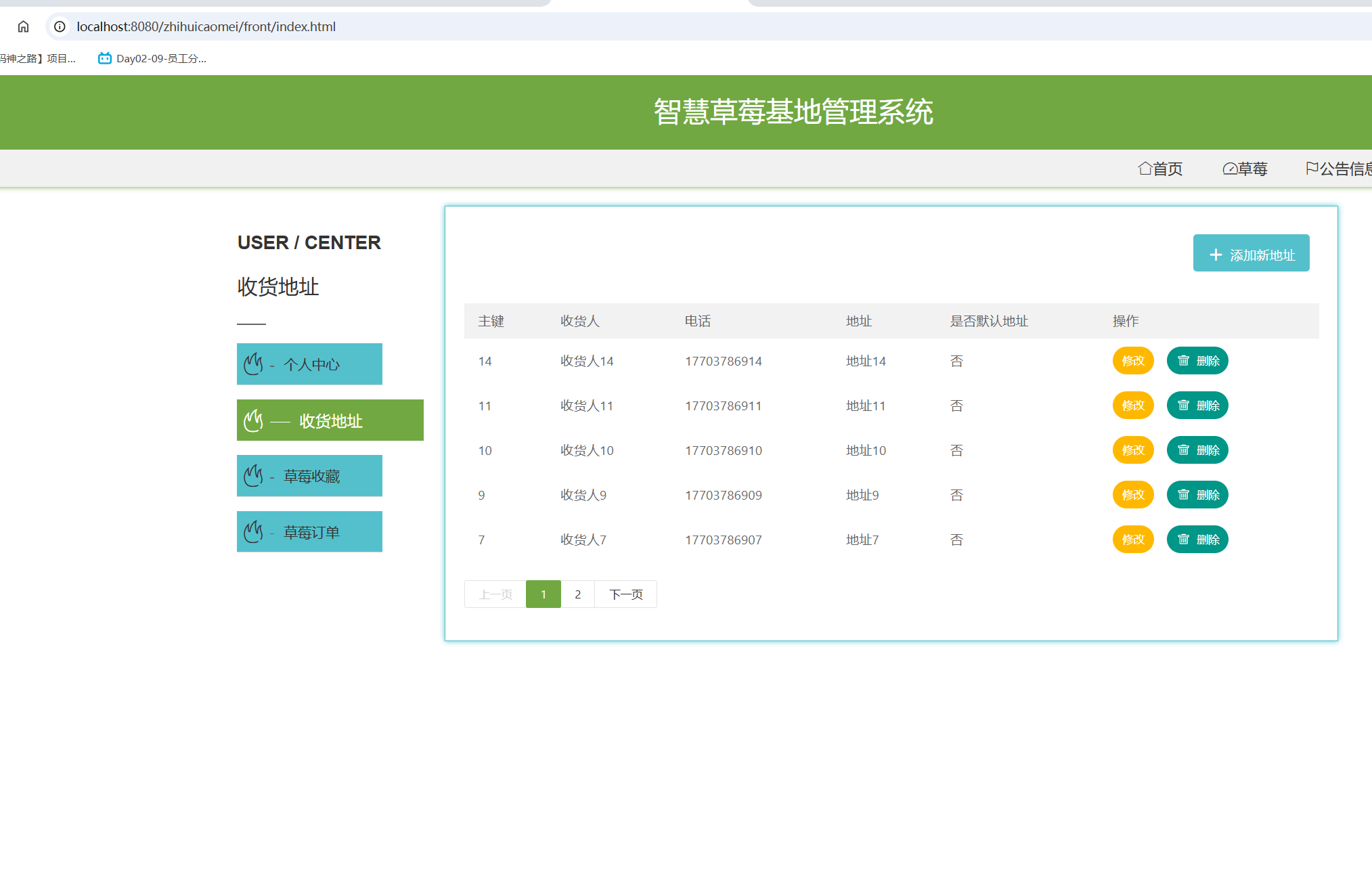Screen dimensions: 1372x872
Task: Click address cell 地址11
Action: 866,406
